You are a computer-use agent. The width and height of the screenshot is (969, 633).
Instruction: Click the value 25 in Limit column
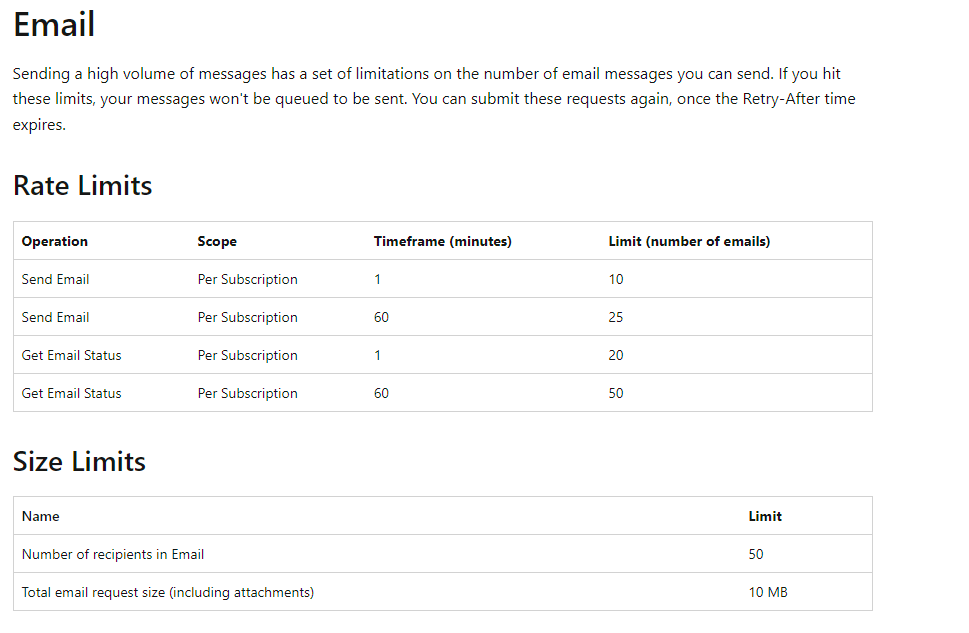pyautogui.click(x=616, y=317)
